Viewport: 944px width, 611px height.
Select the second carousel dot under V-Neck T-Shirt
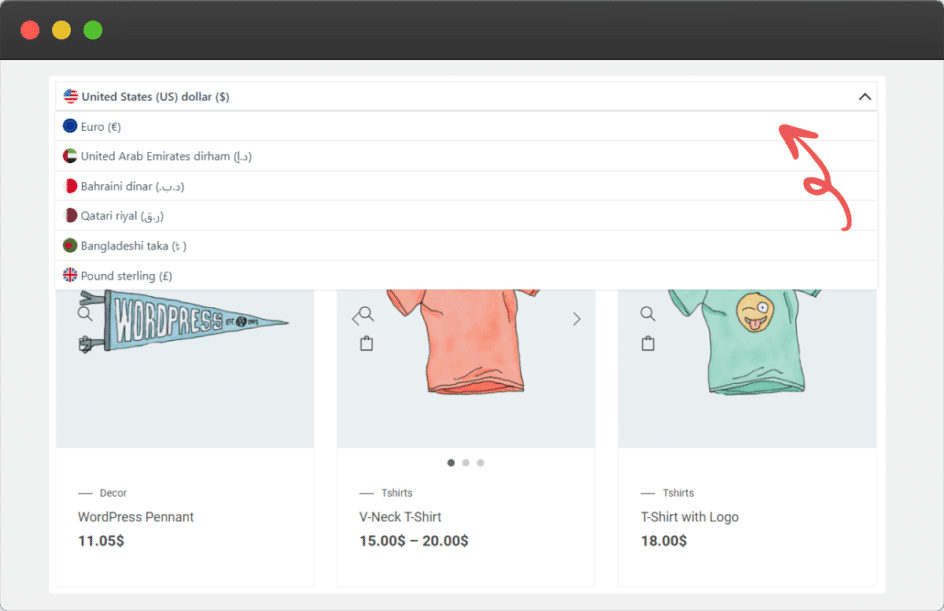pos(466,463)
